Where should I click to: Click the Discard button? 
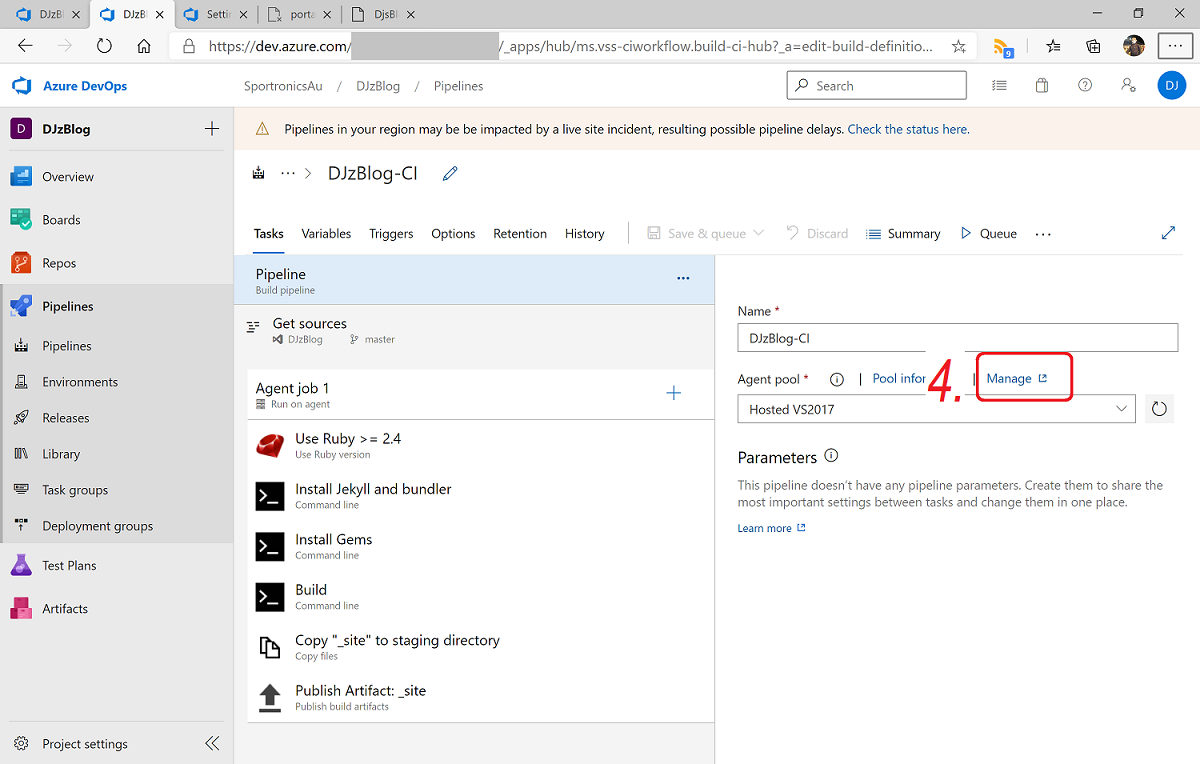coord(817,233)
